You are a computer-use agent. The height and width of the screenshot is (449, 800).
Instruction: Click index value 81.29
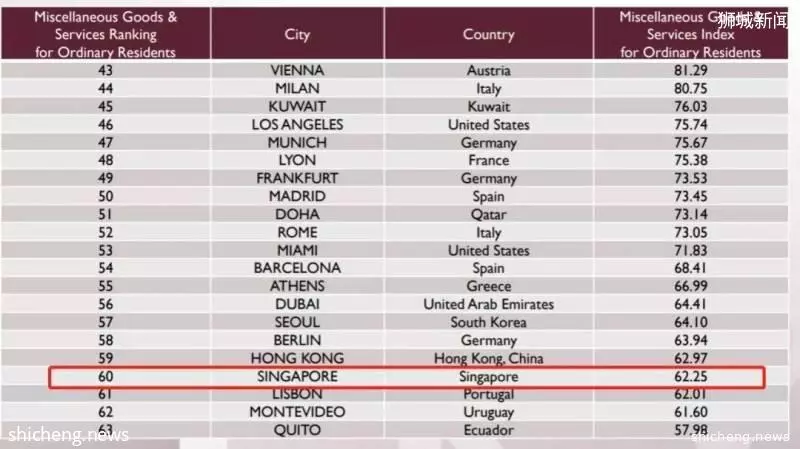point(690,70)
